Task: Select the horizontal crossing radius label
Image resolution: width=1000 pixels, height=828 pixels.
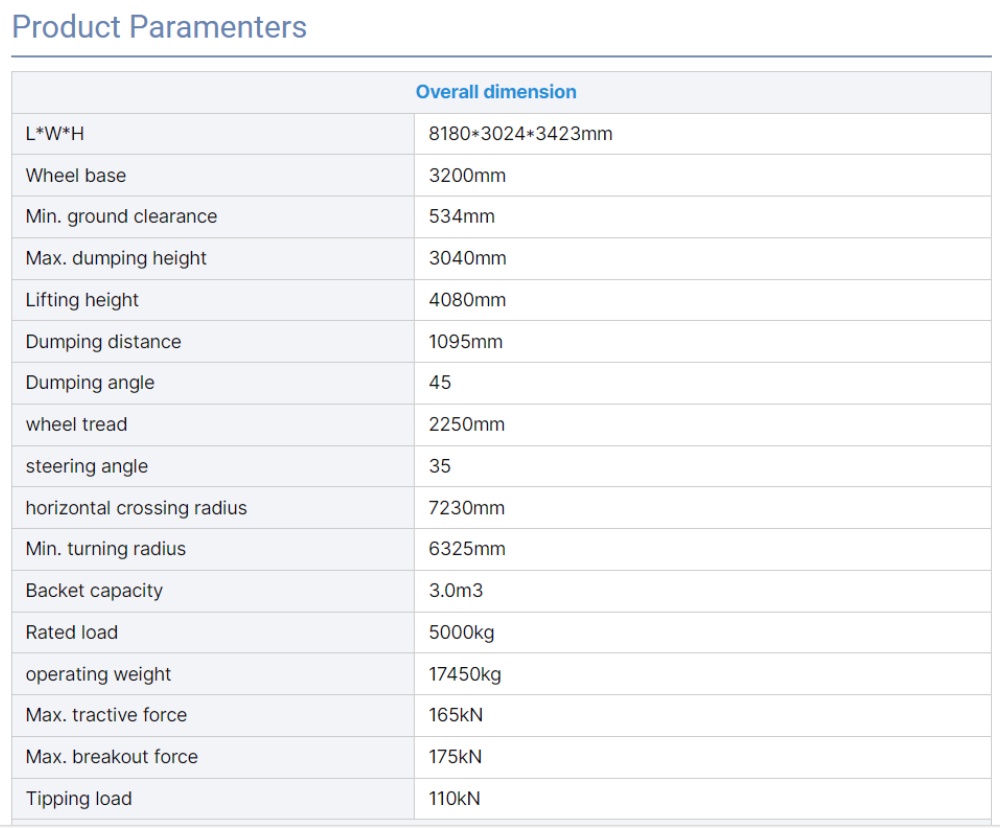Action: (136, 508)
